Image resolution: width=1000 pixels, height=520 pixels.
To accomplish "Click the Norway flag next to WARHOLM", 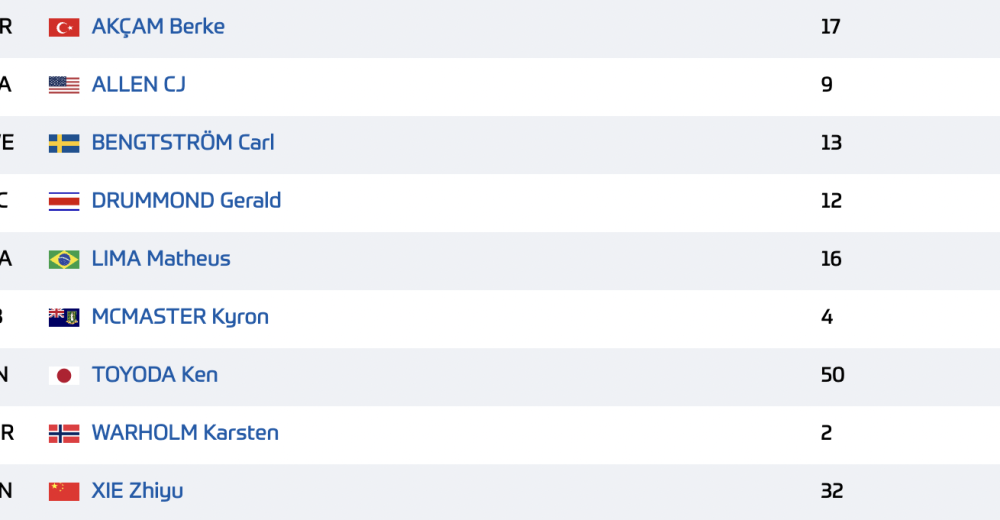I will pos(64,433).
